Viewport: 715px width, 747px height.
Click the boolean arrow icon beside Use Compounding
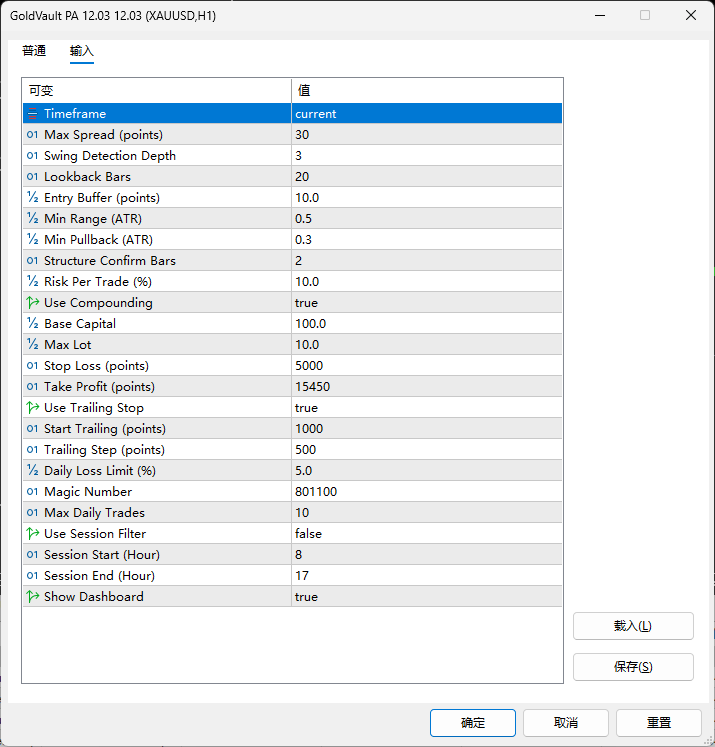coord(32,303)
